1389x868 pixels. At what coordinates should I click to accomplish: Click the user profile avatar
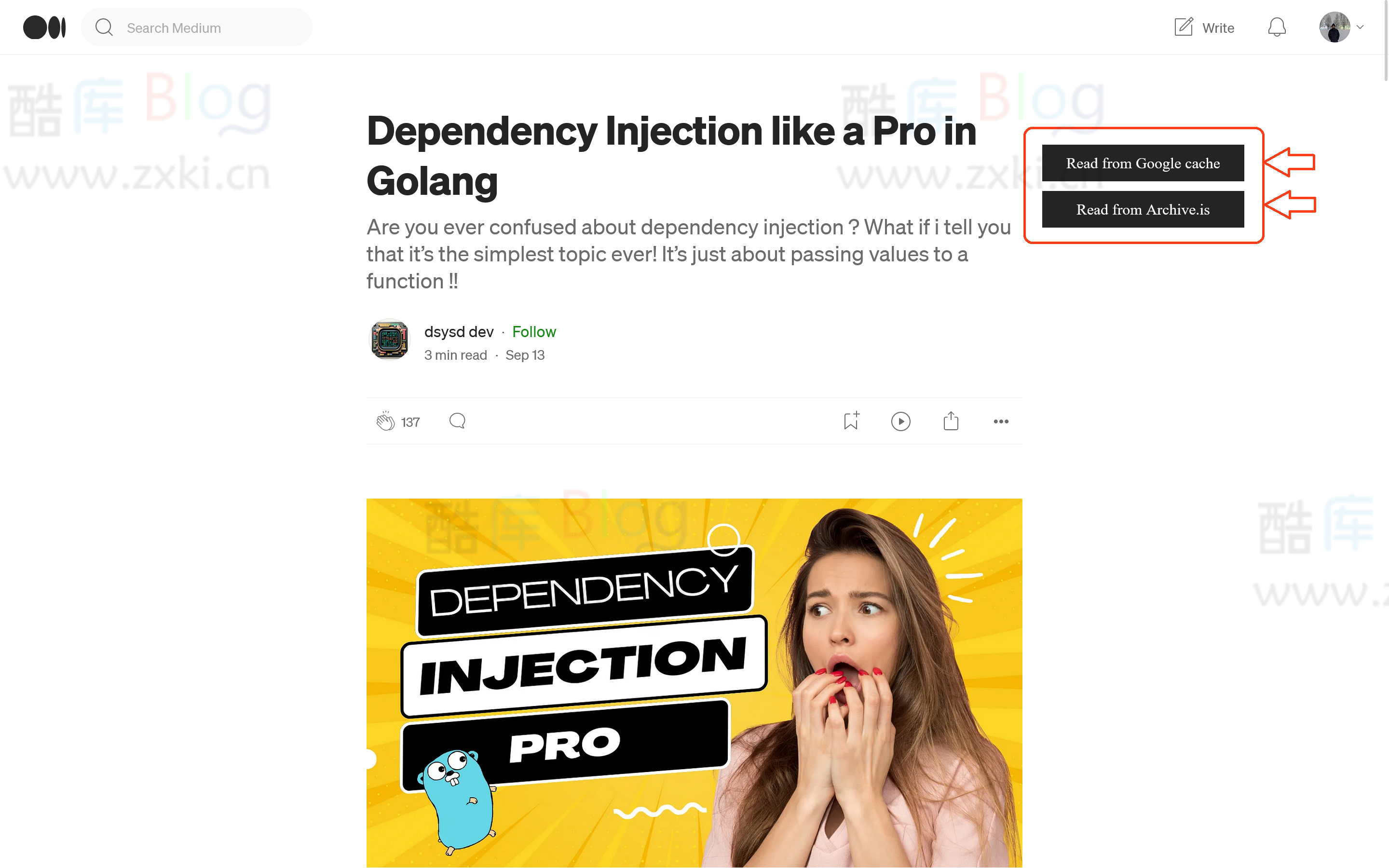1335,27
